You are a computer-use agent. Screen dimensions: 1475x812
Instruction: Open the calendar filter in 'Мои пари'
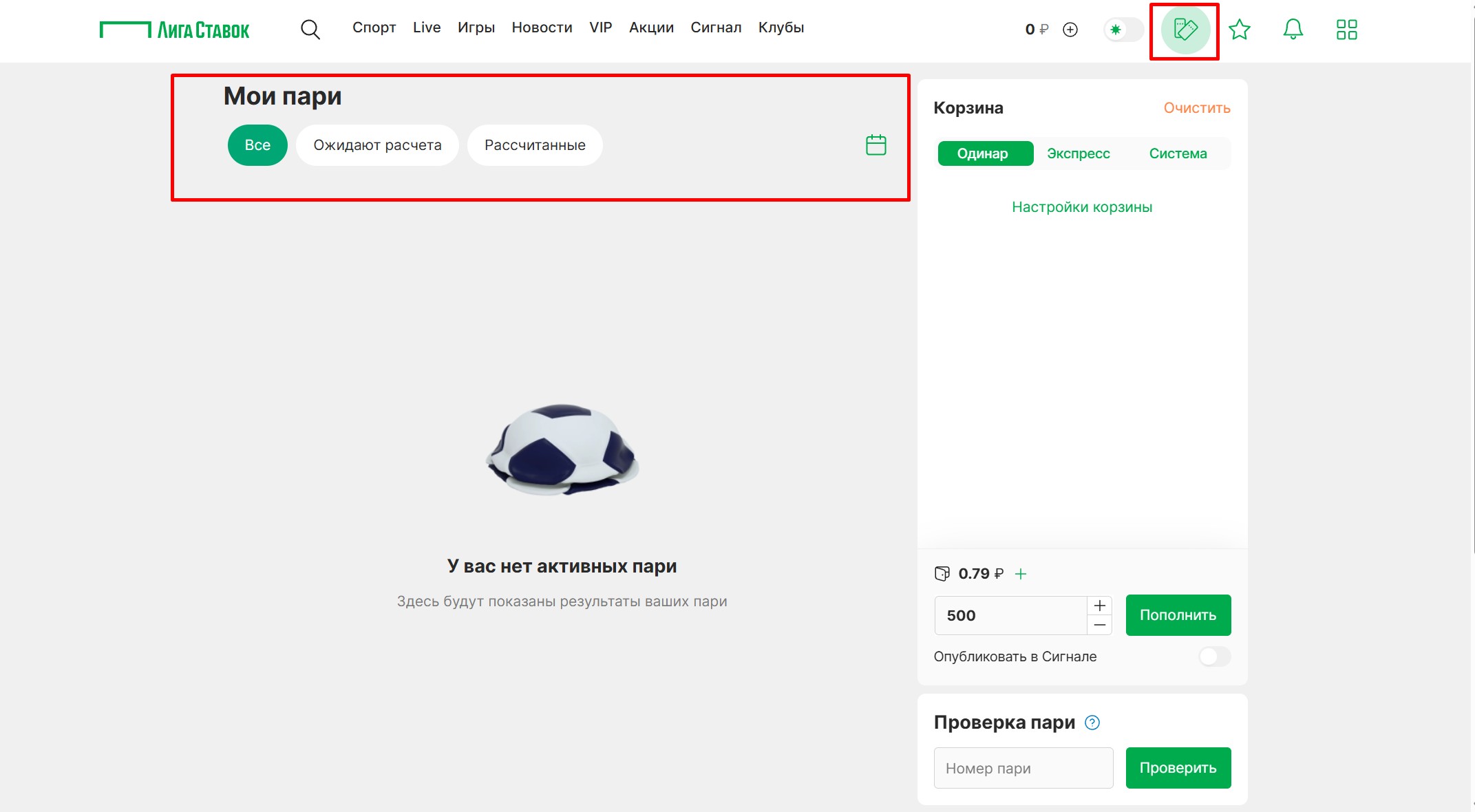click(876, 145)
